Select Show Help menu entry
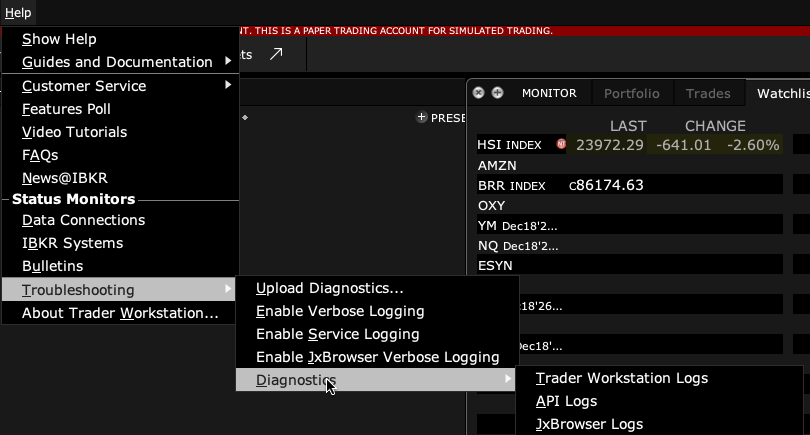 click(x=120, y=39)
